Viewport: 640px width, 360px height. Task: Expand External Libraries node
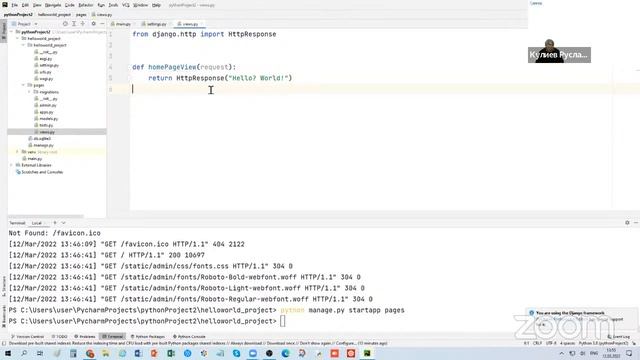[x=11, y=165]
